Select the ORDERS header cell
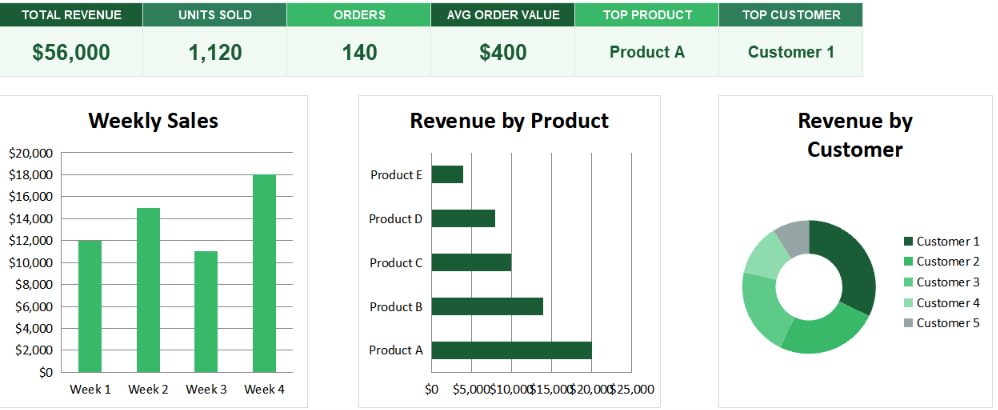The image size is (998, 410). 358,15
